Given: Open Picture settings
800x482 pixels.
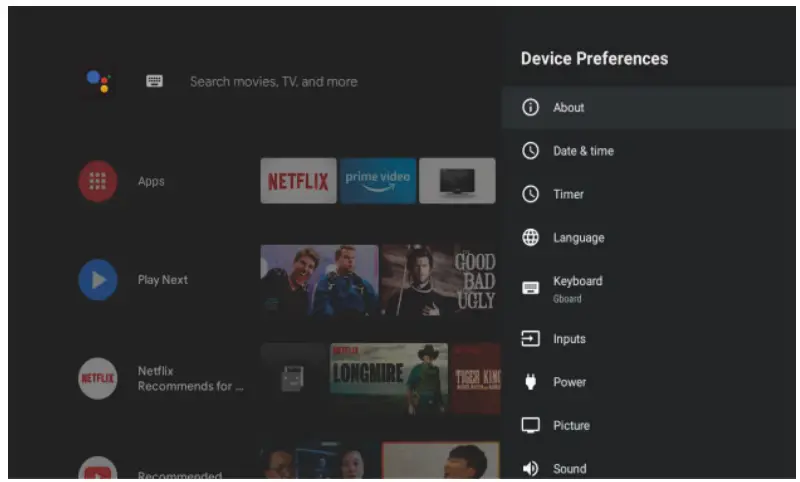Looking at the screenshot, I should (648, 426).
